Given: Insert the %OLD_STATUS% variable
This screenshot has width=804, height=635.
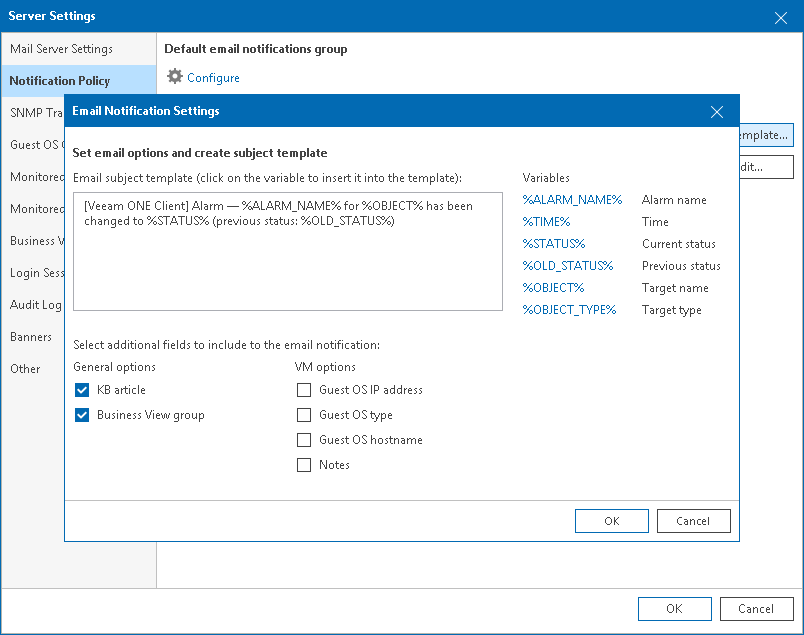Looking at the screenshot, I should (568, 265).
